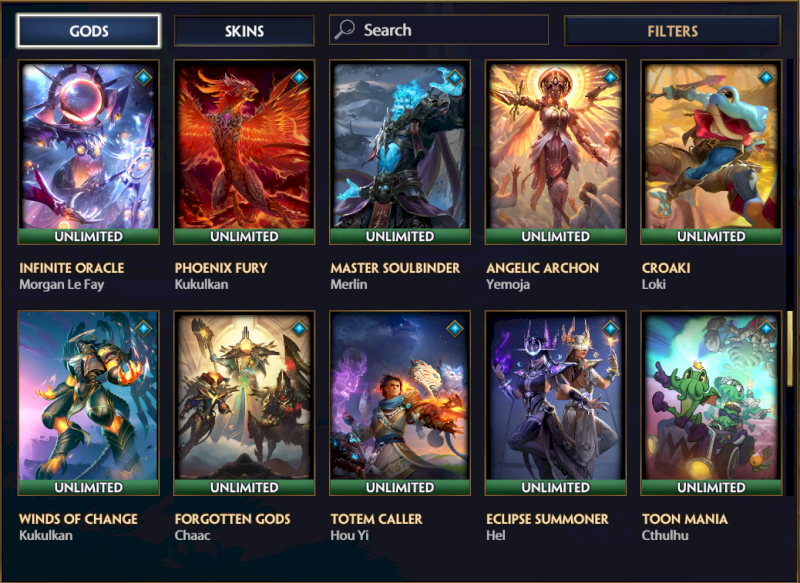Open the Toon Mania Cthulhu skin card
This screenshot has height=583, width=800.
tap(711, 403)
